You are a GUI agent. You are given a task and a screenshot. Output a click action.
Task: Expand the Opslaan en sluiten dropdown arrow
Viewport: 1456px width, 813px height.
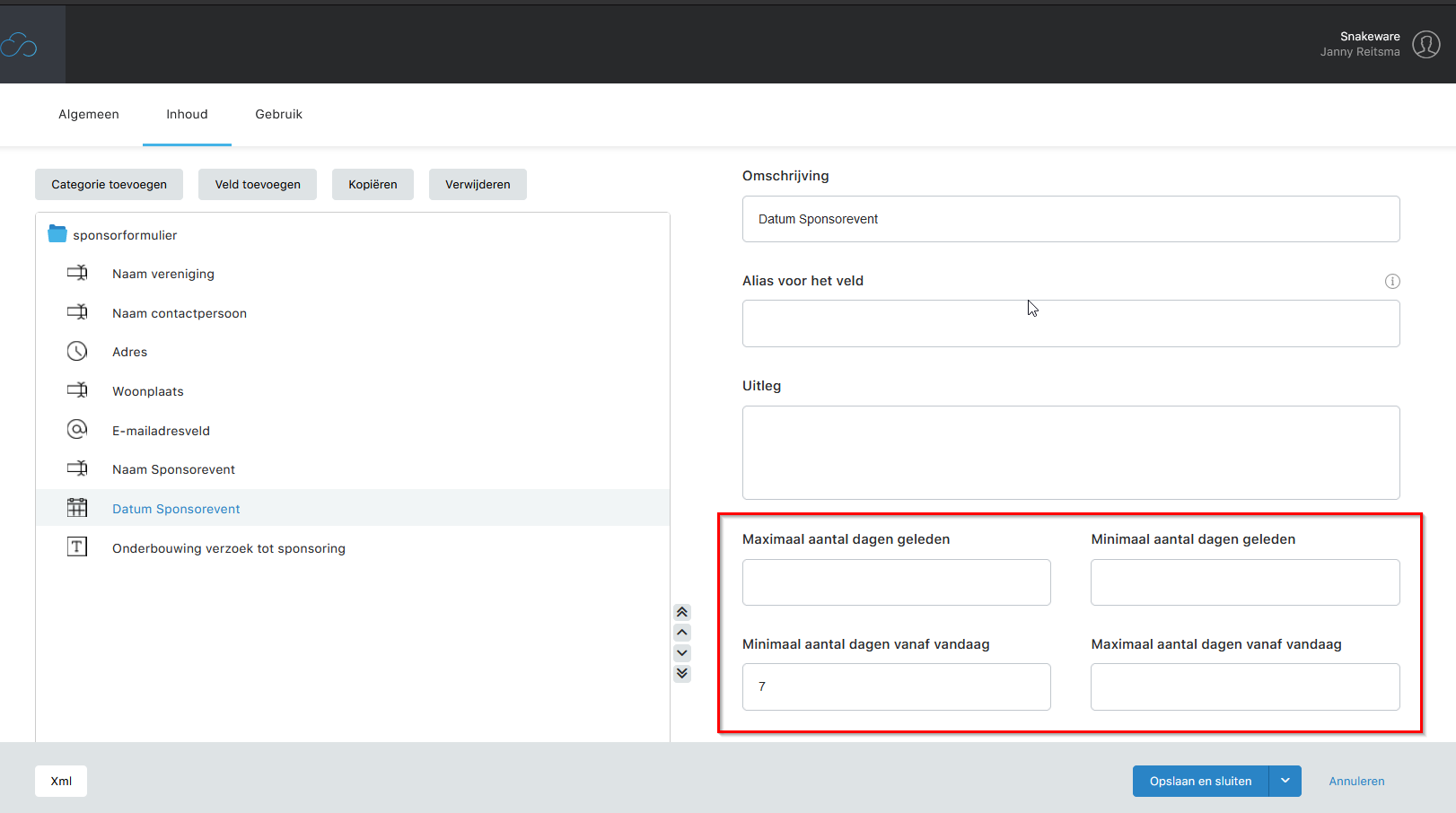point(1285,781)
